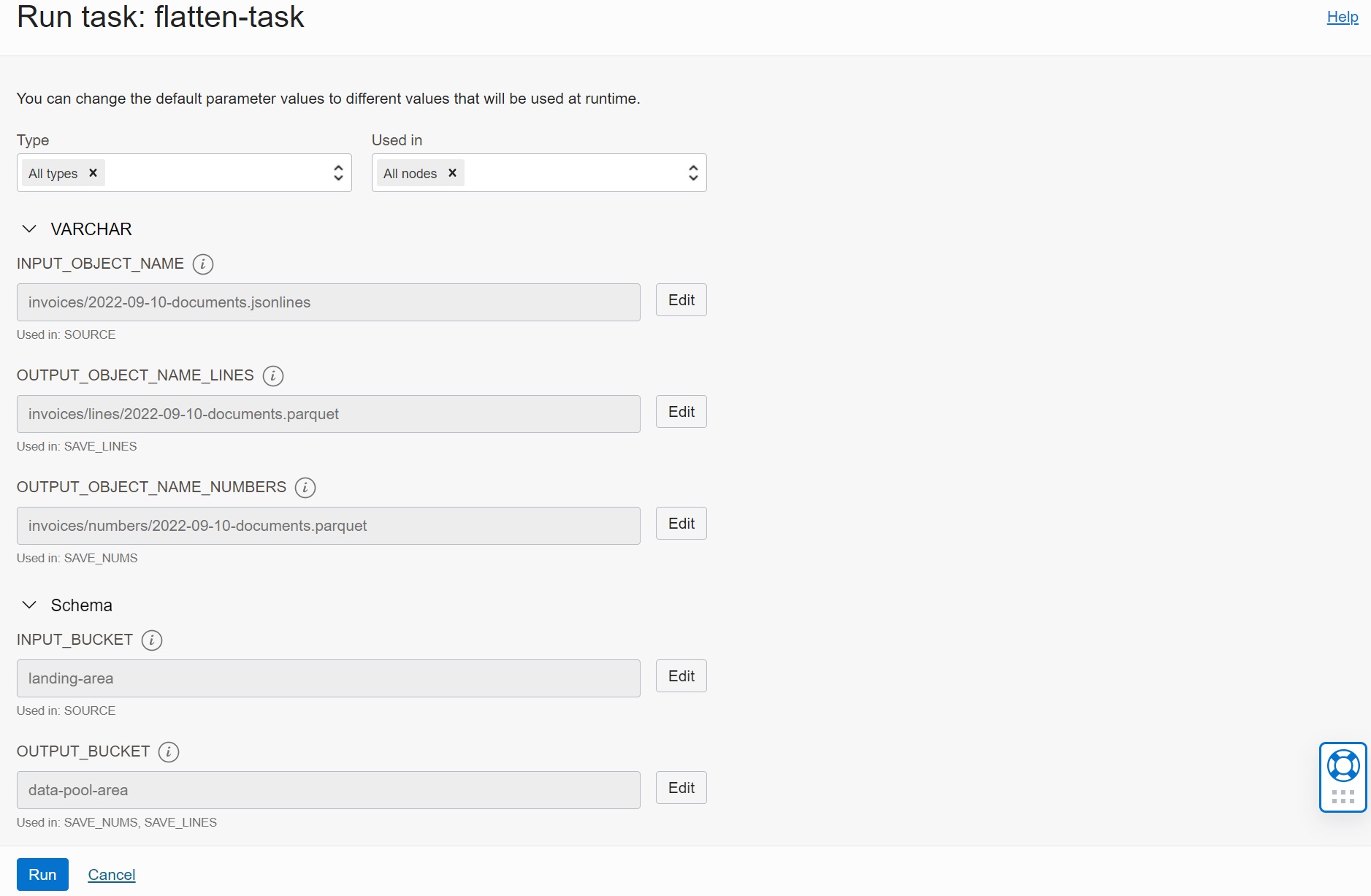The height and width of the screenshot is (896, 1371).
Task: Open OUTPUT_BUCKET info icon
Action: click(169, 751)
